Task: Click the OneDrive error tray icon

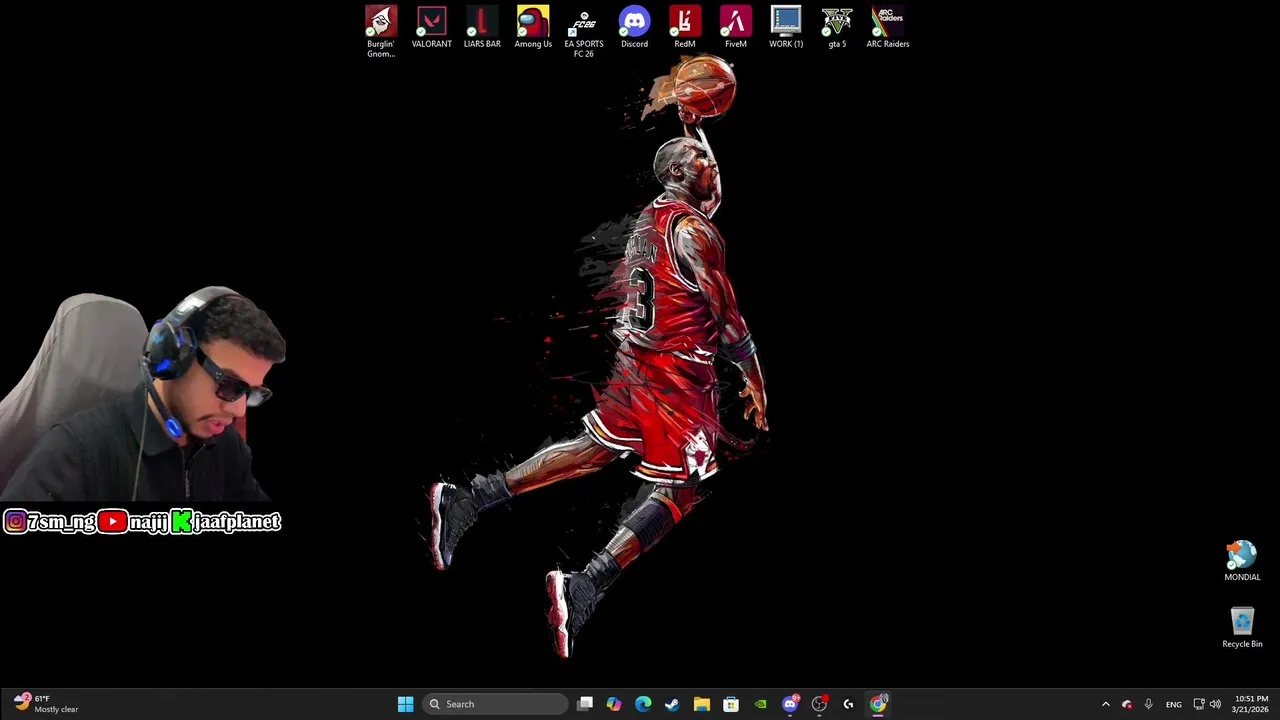Action: [x=1127, y=704]
